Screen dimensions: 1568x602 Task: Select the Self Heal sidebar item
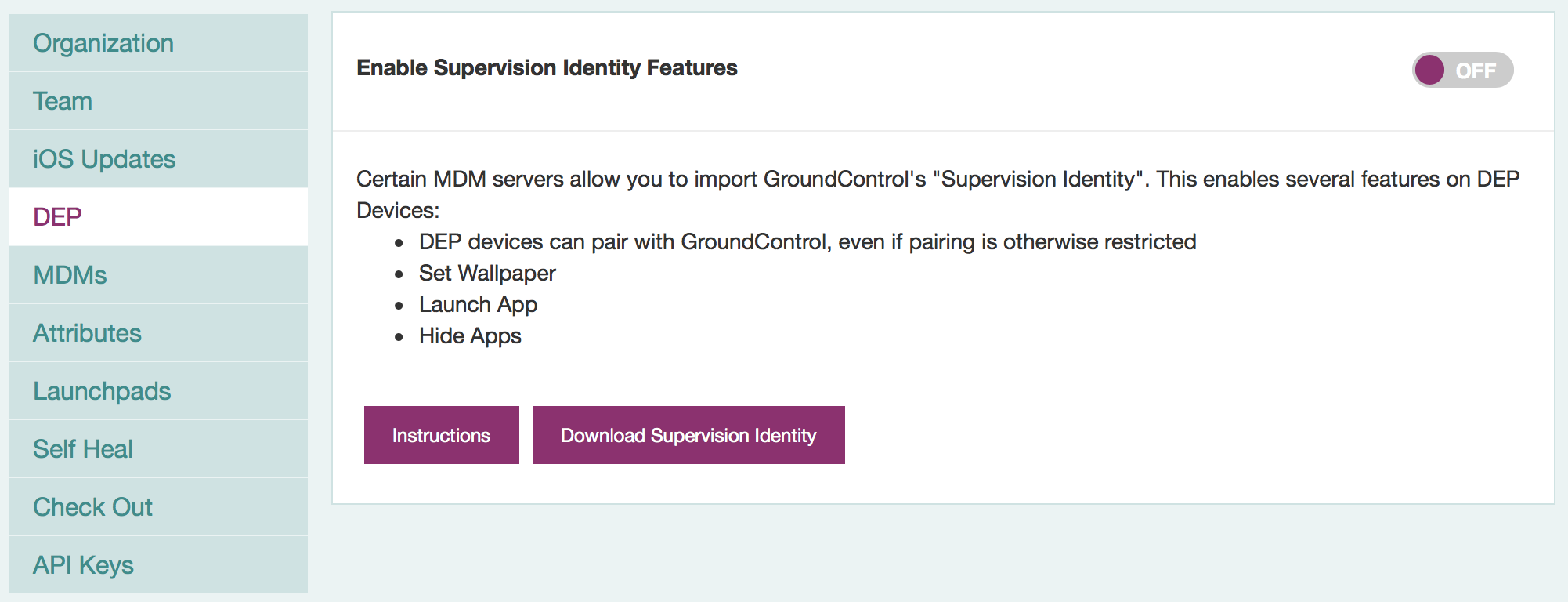pyautogui.click(x=158, y=449)
